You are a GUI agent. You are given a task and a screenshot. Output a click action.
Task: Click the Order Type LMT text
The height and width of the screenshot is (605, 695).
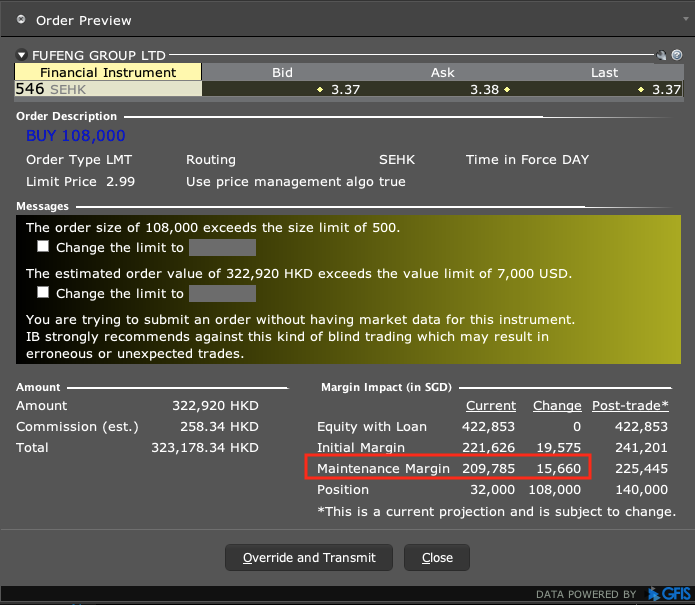tap(79, 160)
